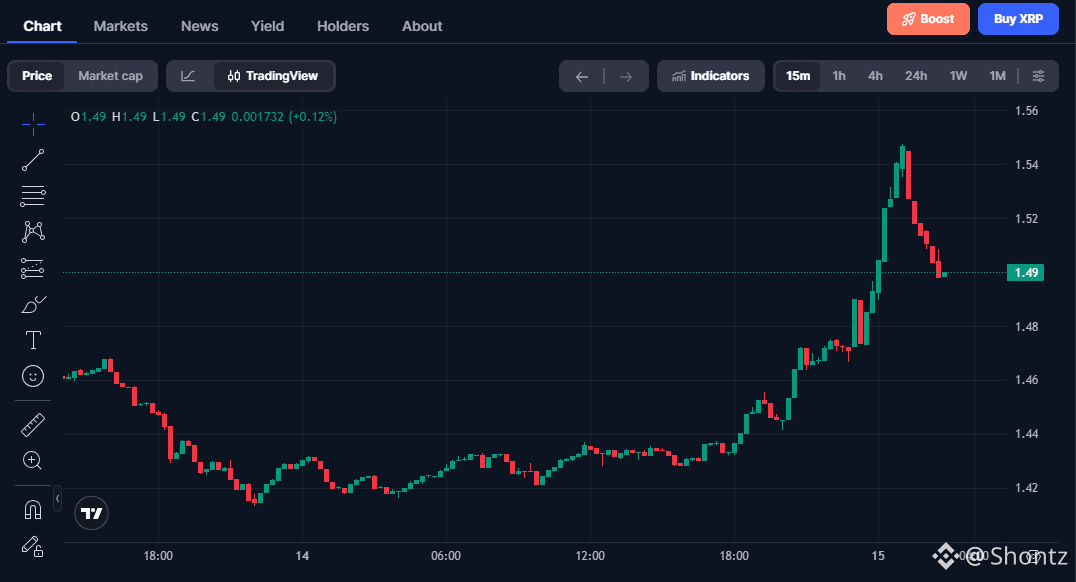Screen dimensions: 1076x582
Task: Select the XABCD pattern tool
Action: click(x=33, y=232)
